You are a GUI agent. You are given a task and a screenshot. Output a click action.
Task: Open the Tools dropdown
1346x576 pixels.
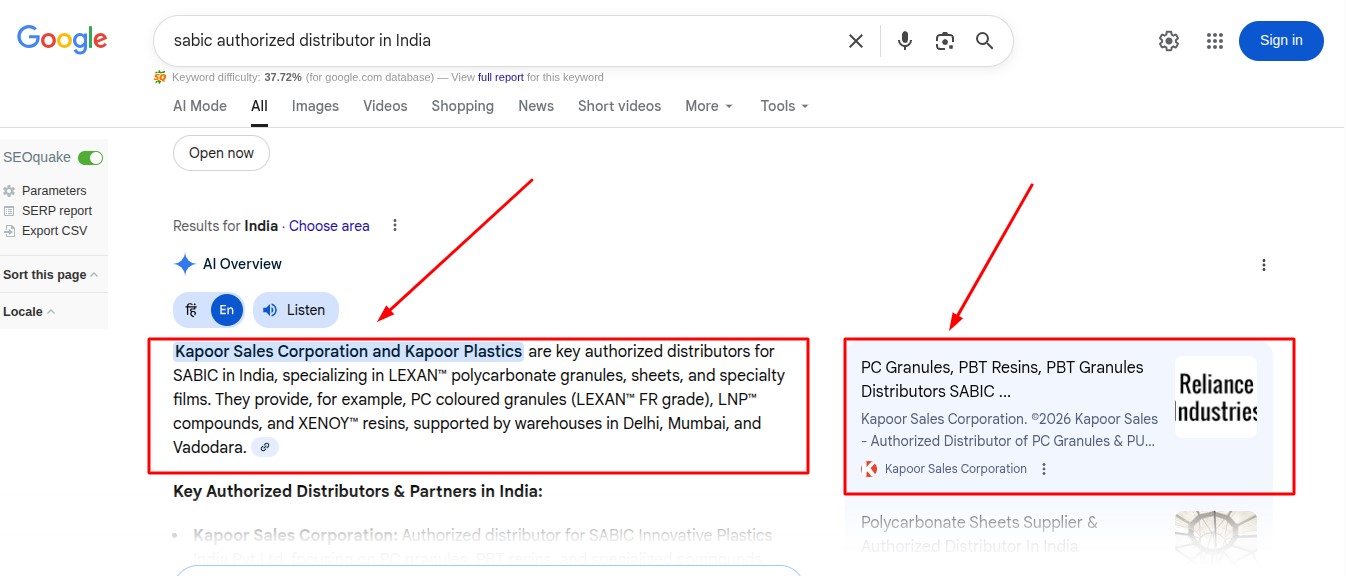coord(783,106)
